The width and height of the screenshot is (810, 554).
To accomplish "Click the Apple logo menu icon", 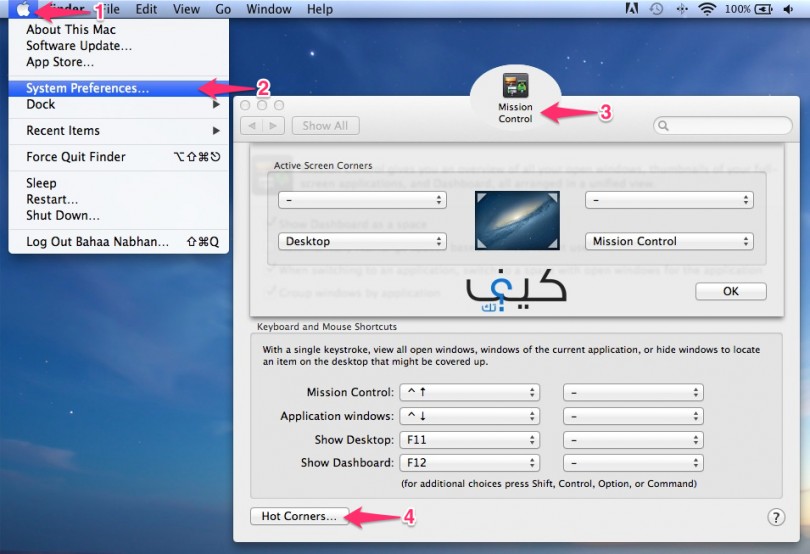I will [24, 9].
